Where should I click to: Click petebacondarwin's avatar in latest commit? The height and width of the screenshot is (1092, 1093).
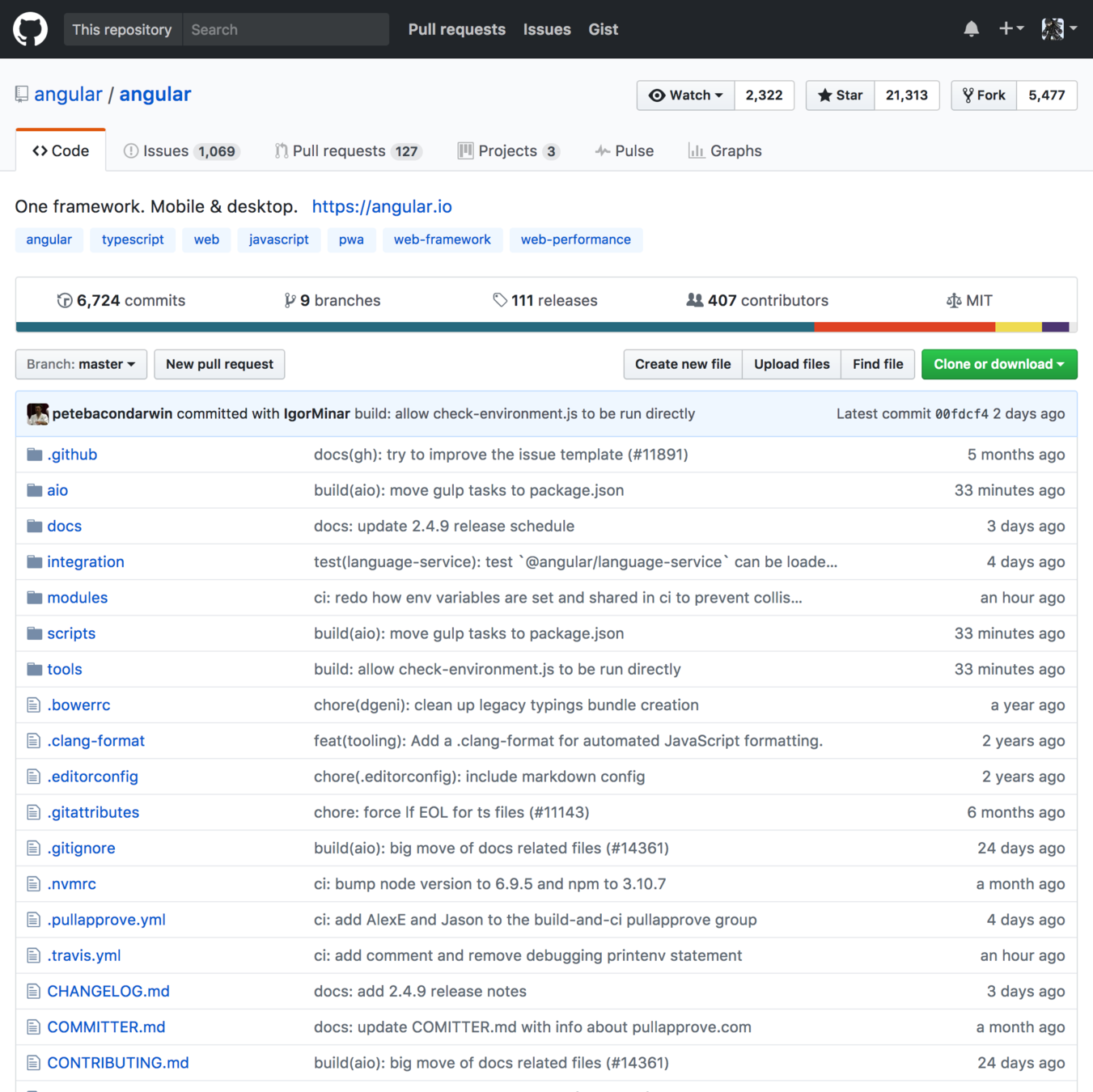coord(37,413)
